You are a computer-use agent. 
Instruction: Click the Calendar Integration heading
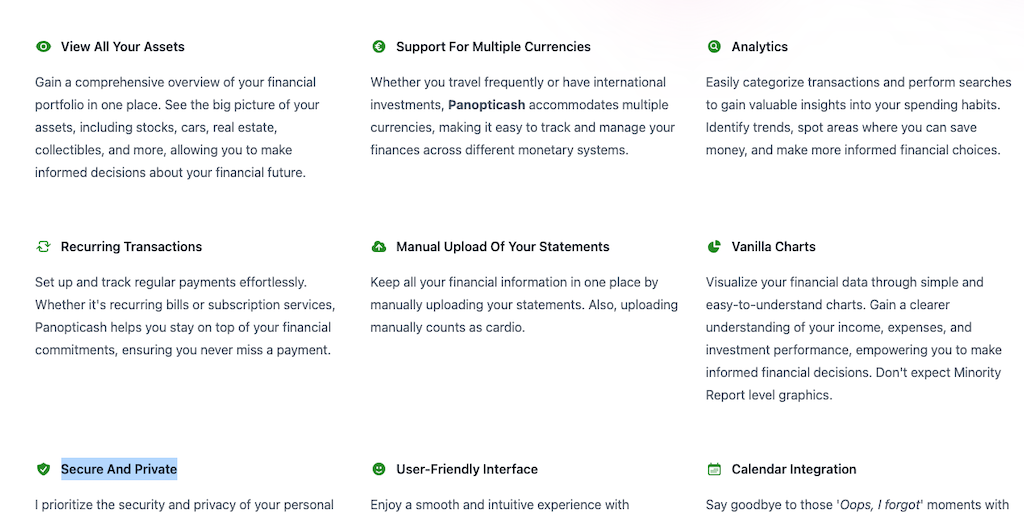(x=793, y=469)
